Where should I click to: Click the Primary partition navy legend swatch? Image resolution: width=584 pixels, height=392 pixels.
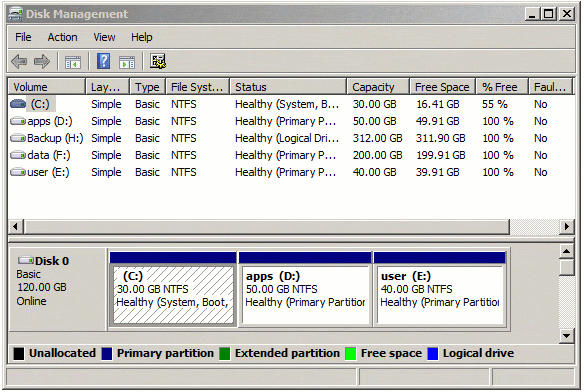pyautogui.click(x=107, y=354)
